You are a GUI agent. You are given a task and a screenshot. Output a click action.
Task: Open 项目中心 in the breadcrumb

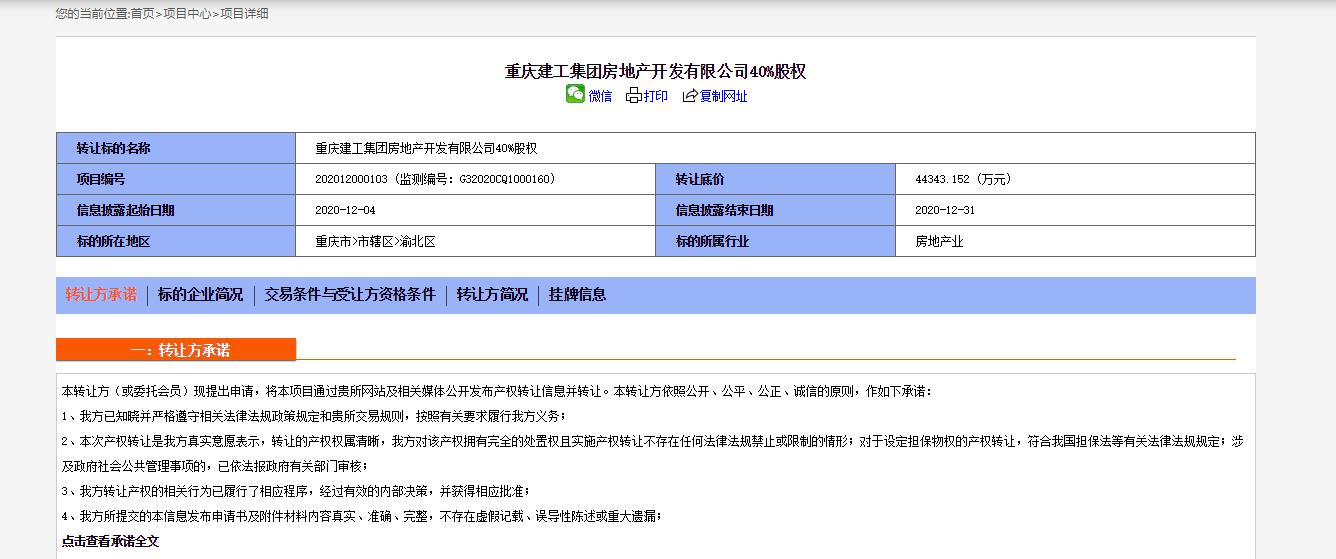tap(187, 14)
